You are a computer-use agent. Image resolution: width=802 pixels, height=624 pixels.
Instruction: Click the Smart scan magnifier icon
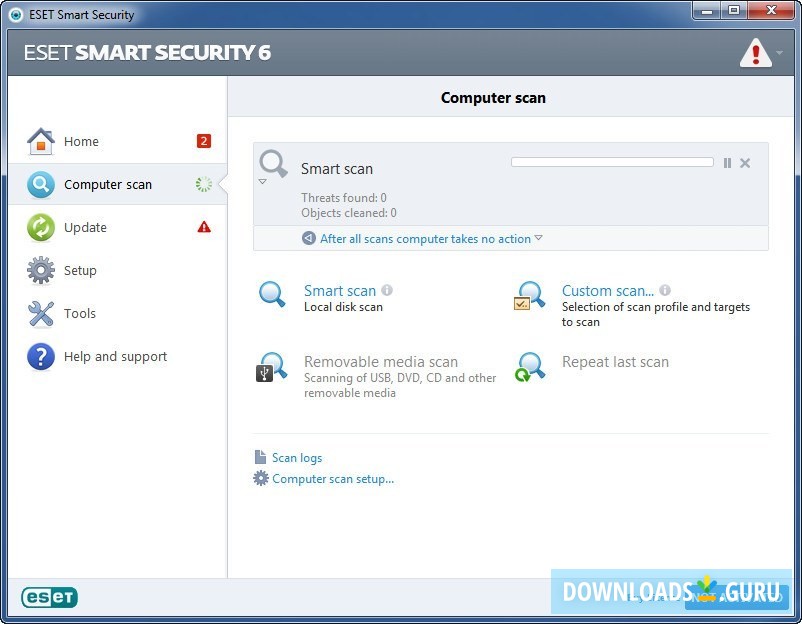pyautogui.click(x=272, y=295)
